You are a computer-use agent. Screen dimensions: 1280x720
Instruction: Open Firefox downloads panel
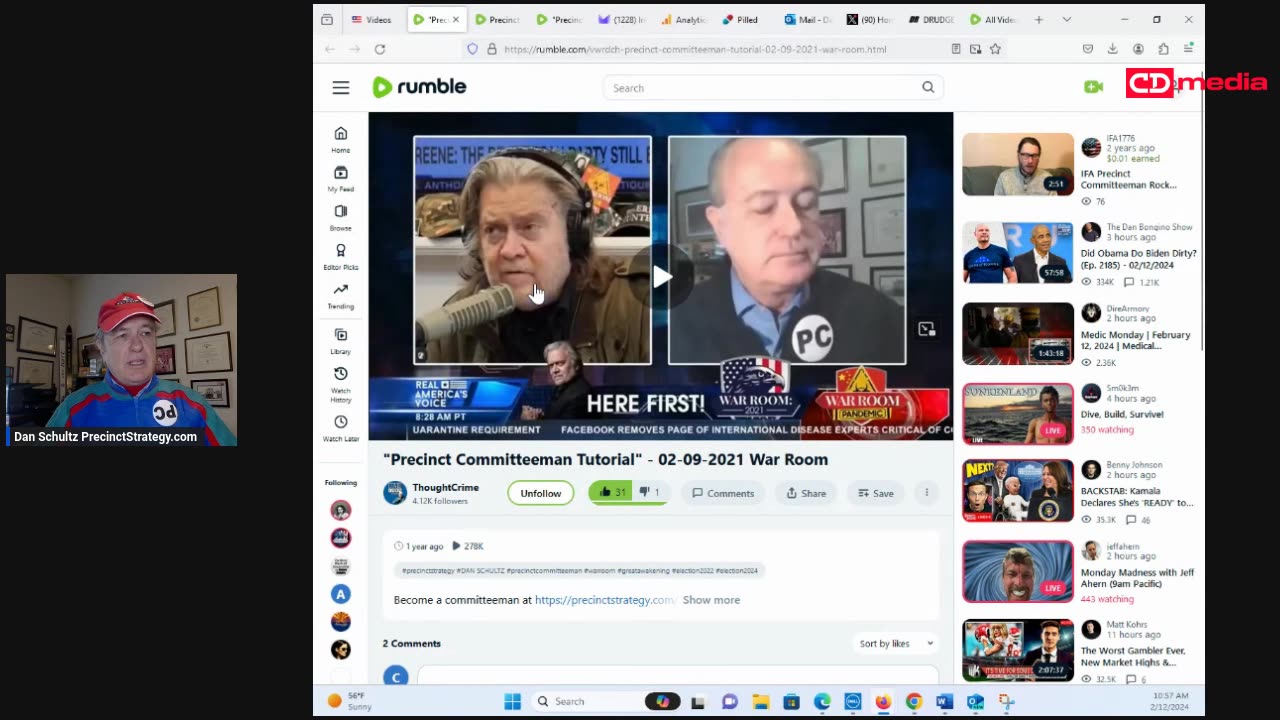(1112, 49)
